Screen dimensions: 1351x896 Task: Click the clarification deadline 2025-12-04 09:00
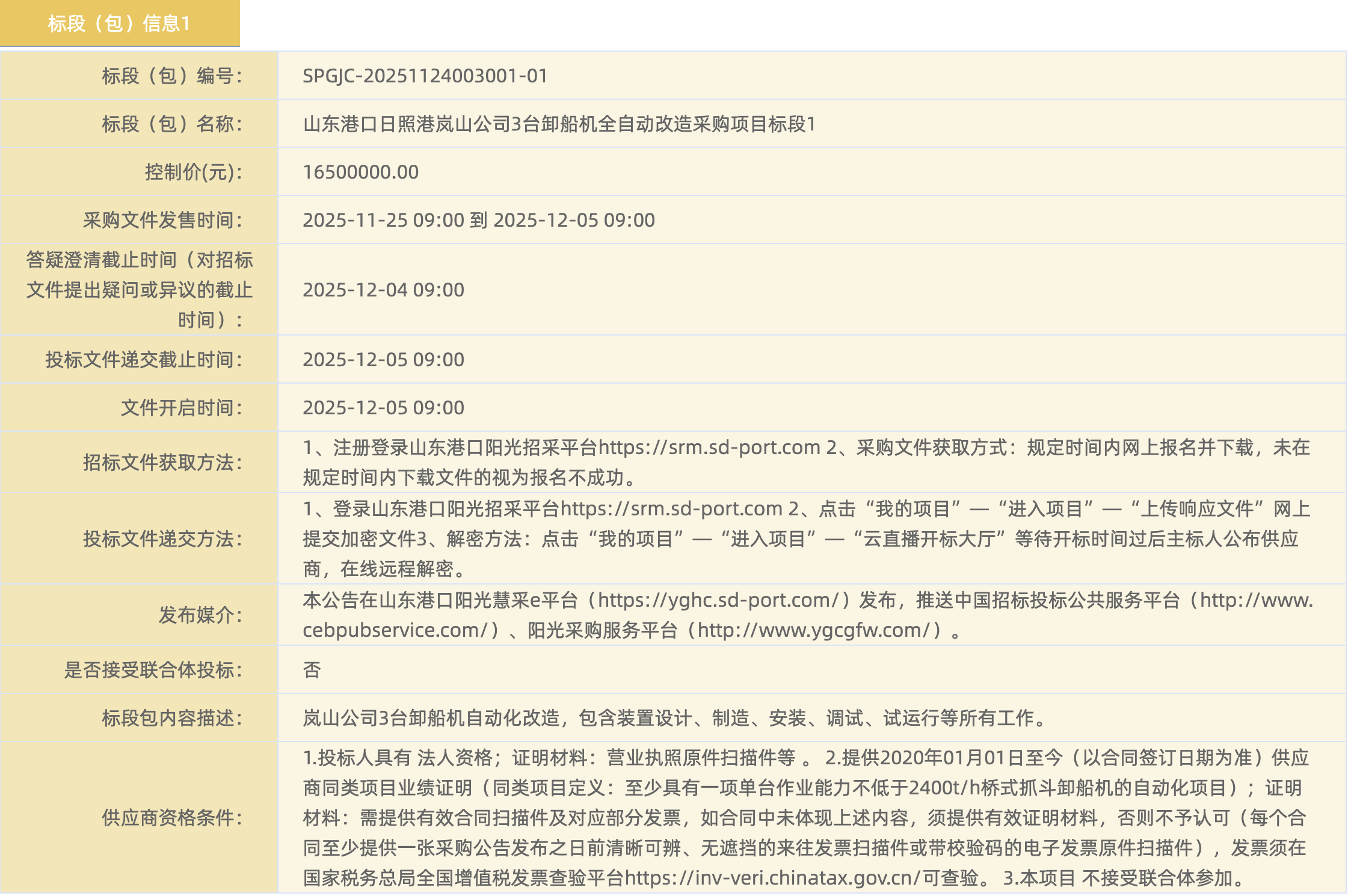383,290
